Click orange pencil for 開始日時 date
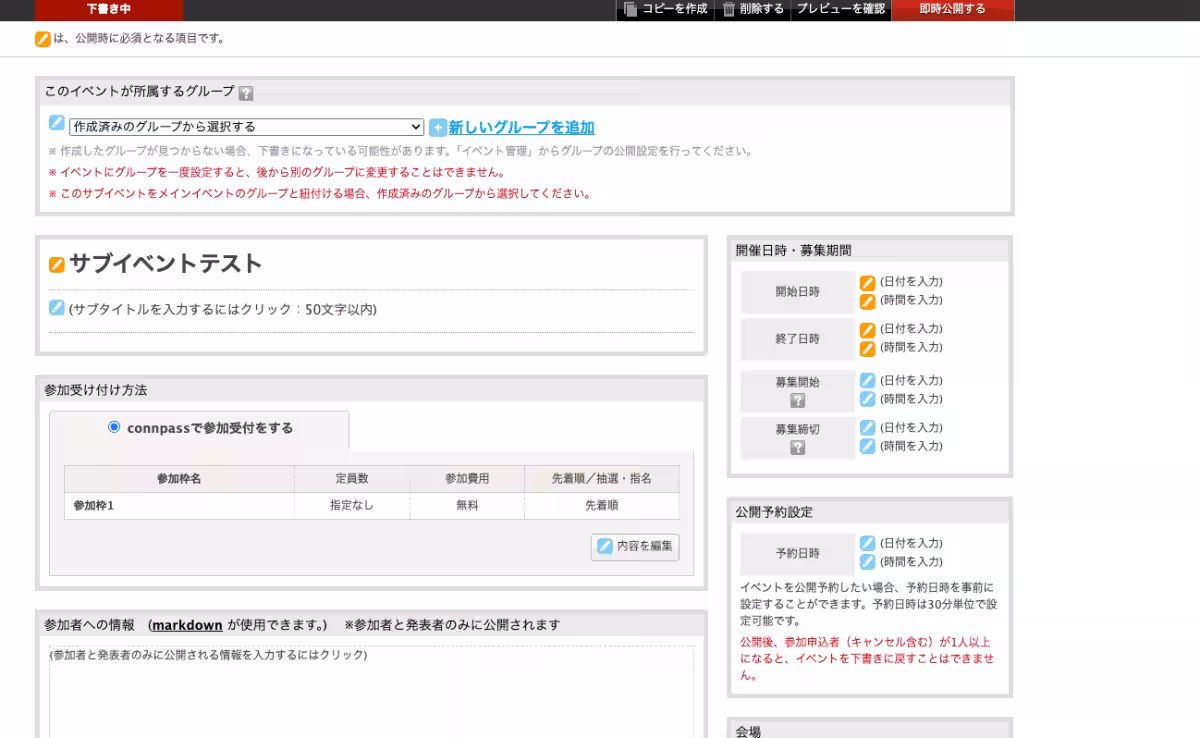 [868, 283]
